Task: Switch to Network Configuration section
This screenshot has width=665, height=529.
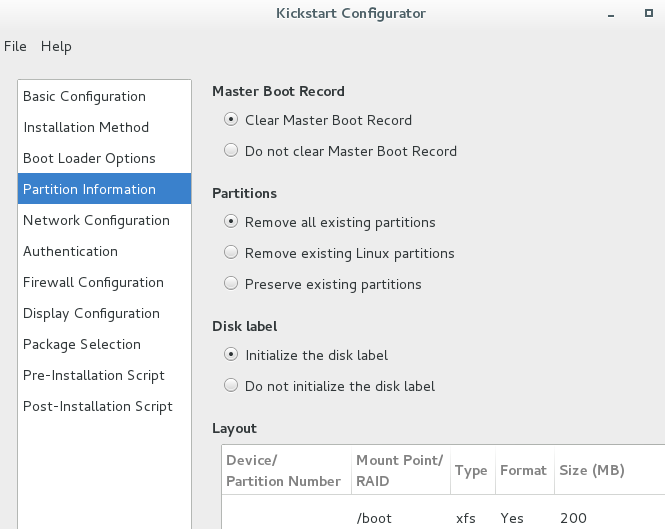Action: pos(104,220)
